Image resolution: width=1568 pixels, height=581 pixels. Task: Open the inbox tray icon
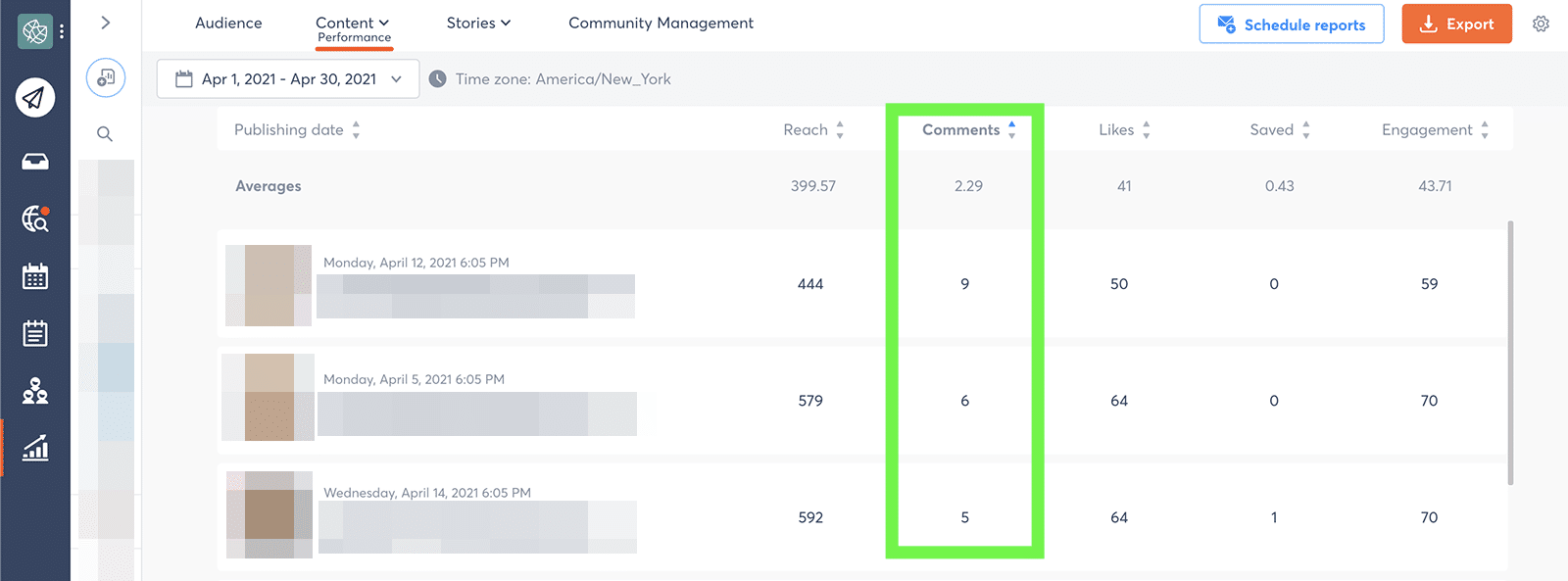35,162
